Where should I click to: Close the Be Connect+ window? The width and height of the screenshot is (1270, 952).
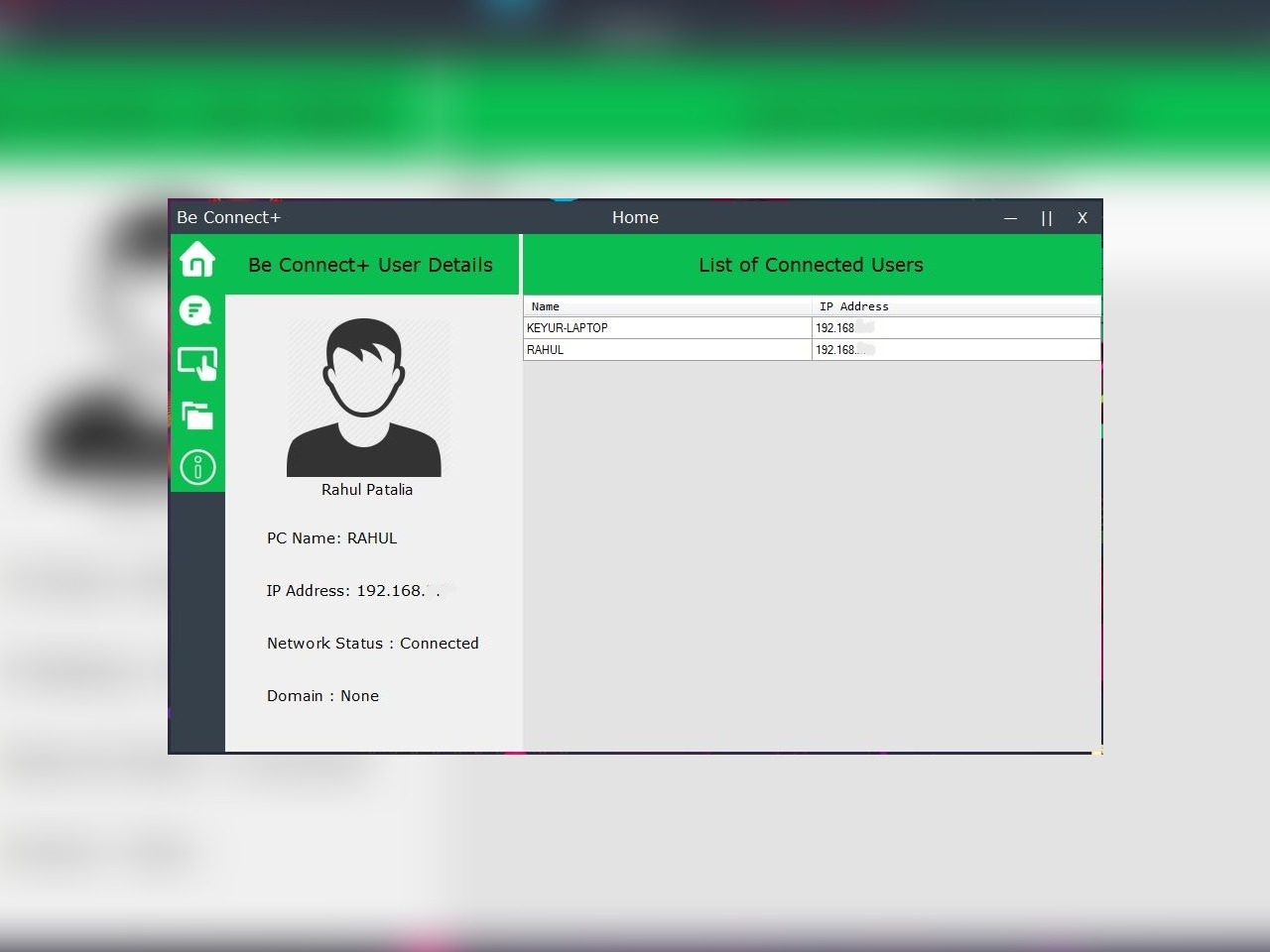(x=1082, y=218)
